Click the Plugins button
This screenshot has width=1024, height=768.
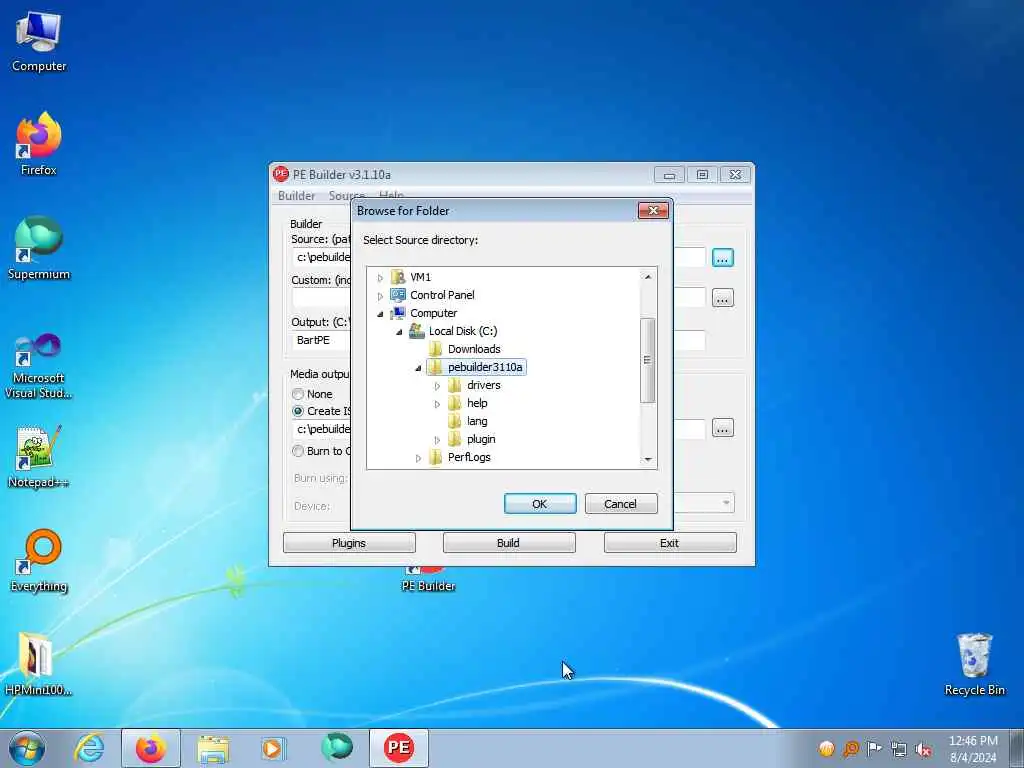(x=349, y=543)
